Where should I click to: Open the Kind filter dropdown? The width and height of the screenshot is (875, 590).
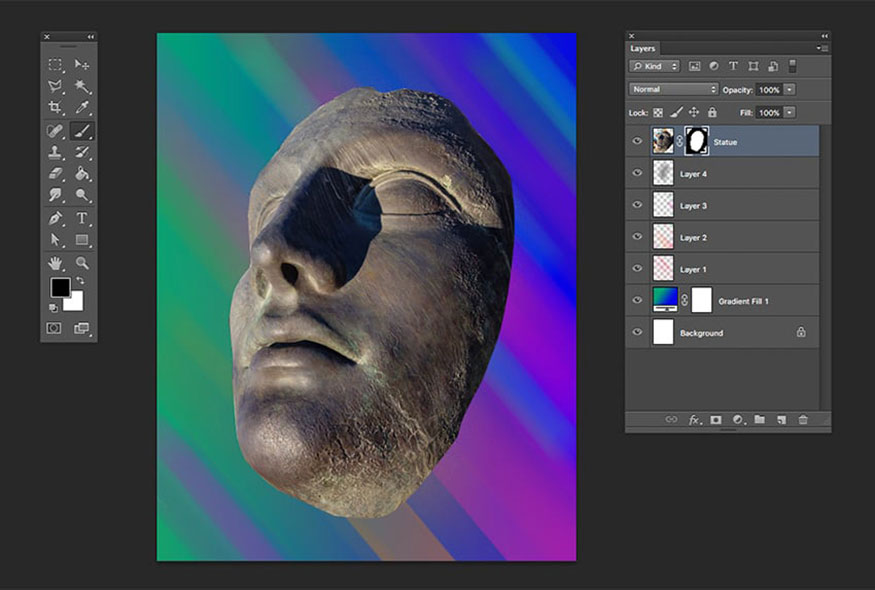(655, 66)
